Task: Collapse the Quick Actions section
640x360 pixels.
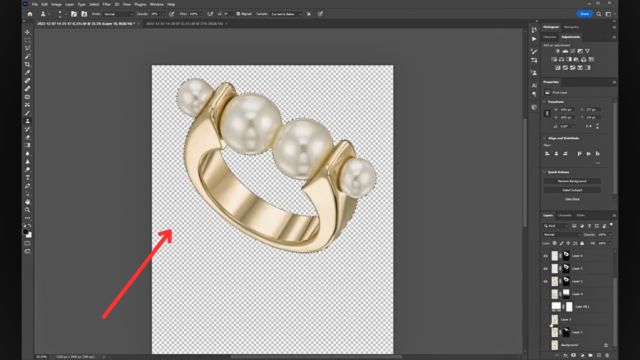Action: [544, 172]
